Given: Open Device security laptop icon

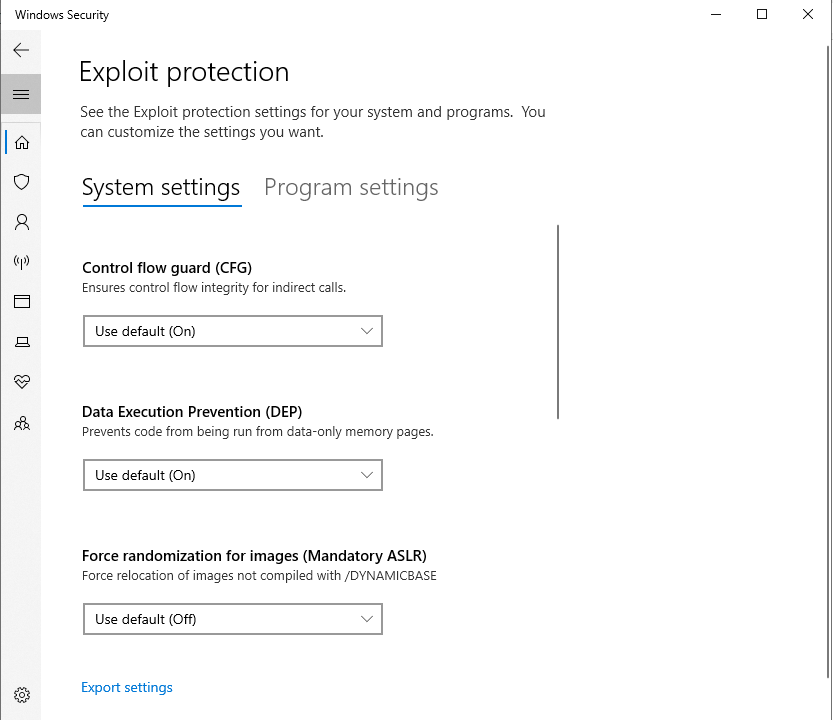Looking at the screenshot, I should click(x=22, y=342).
